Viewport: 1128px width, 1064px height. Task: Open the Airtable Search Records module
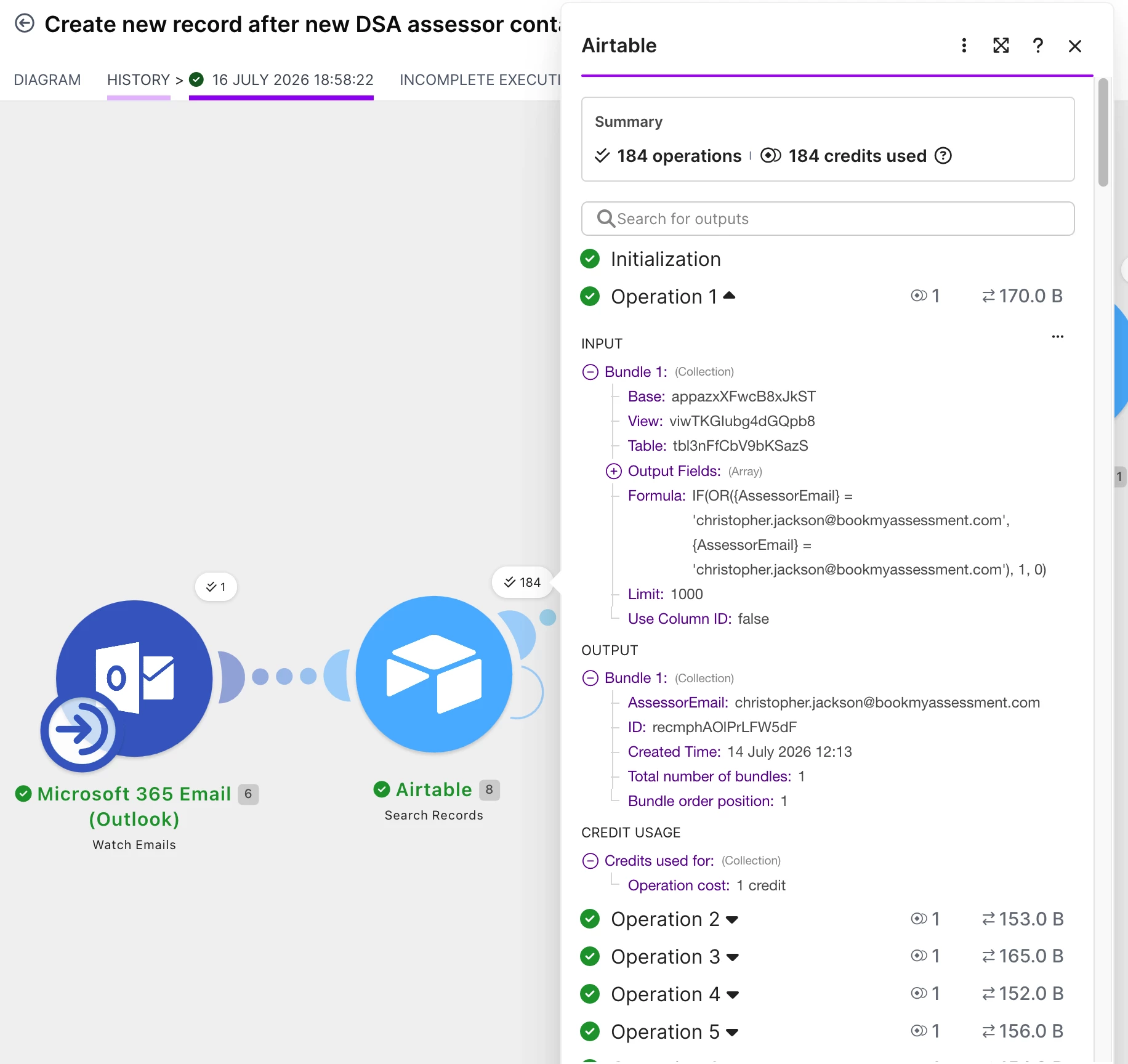pyautogui.click(x=434, y=674)
